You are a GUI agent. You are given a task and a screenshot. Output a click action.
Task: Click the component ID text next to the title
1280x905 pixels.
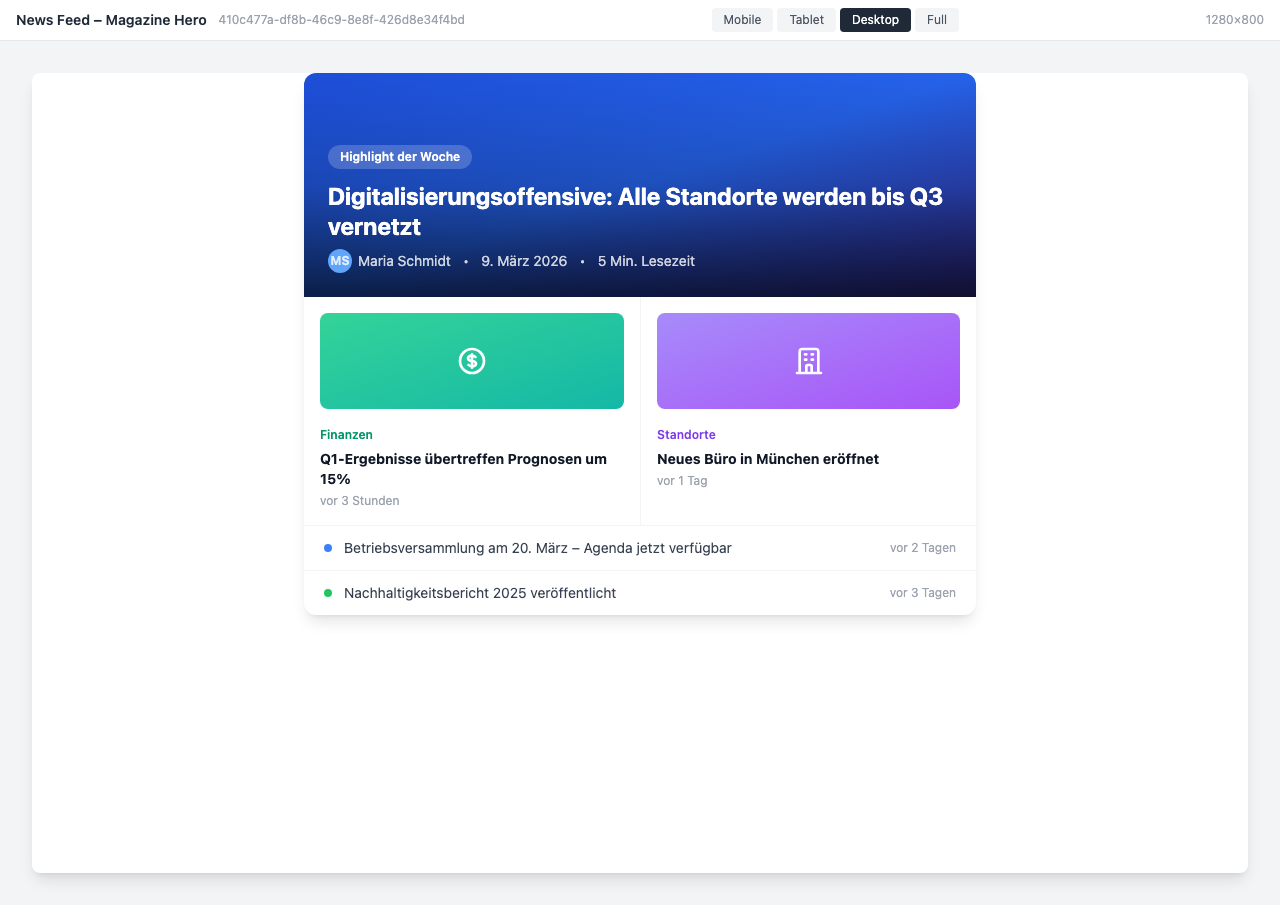(x=341, y=19)
